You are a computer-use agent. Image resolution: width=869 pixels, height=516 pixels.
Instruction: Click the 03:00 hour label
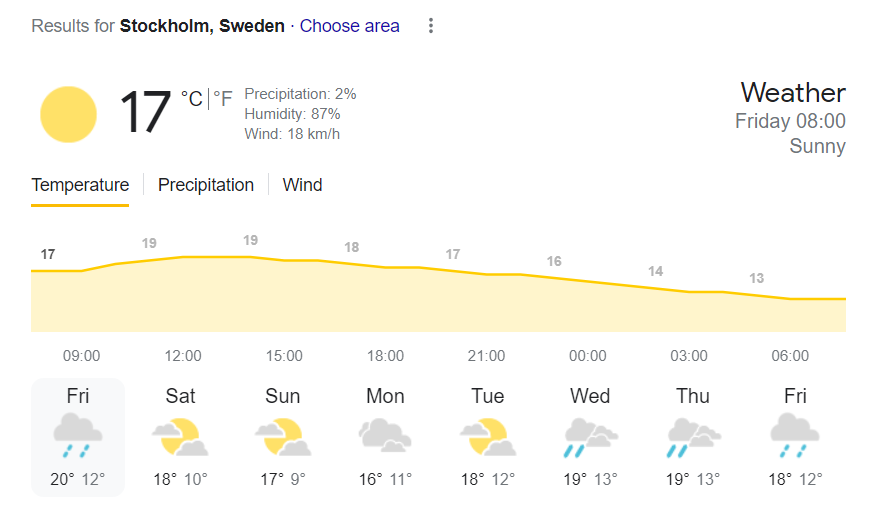(x=689, y=356)
